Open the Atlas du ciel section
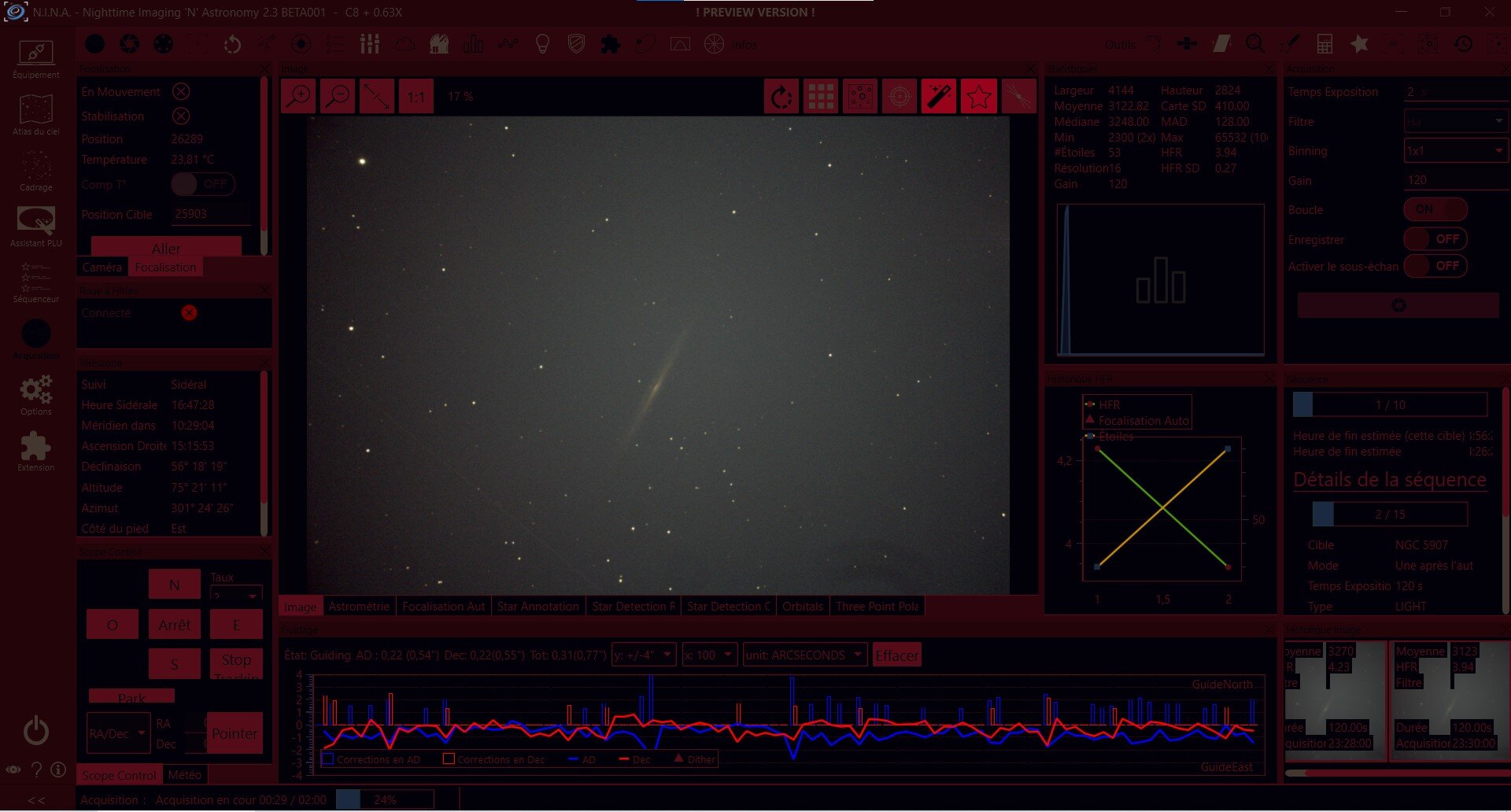1511x812 pixels. click(35, 115)
